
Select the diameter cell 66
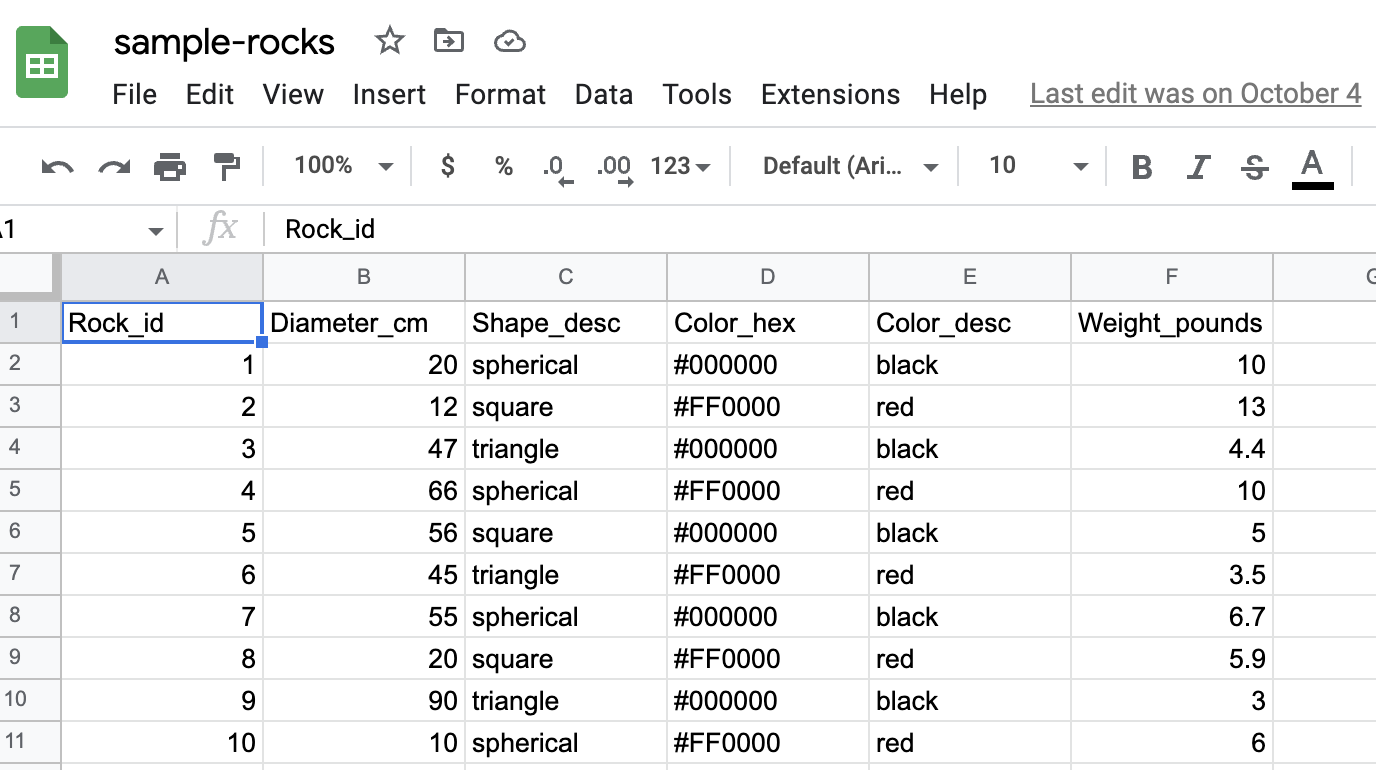click(x=364, y=490)
